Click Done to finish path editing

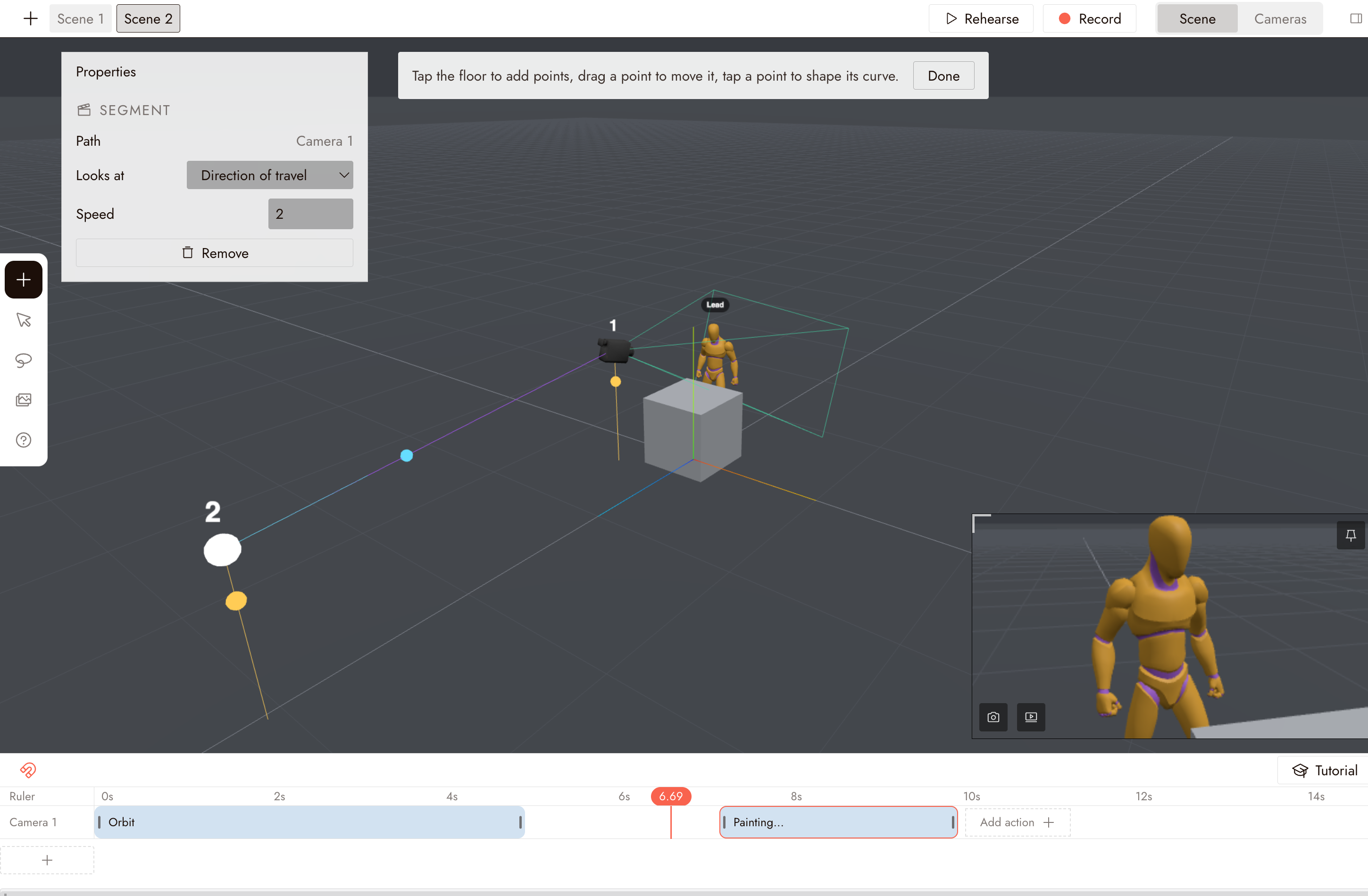tap(943, 75)
